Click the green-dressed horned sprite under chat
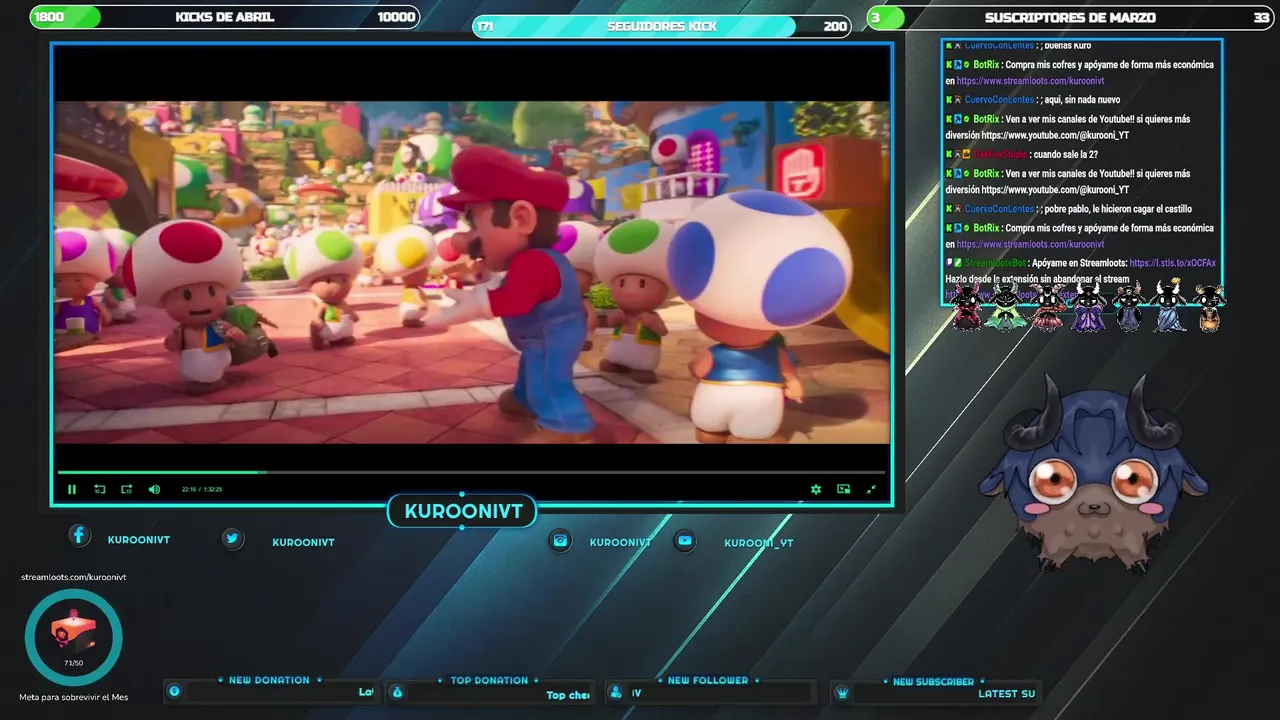 coord(1006,307)
